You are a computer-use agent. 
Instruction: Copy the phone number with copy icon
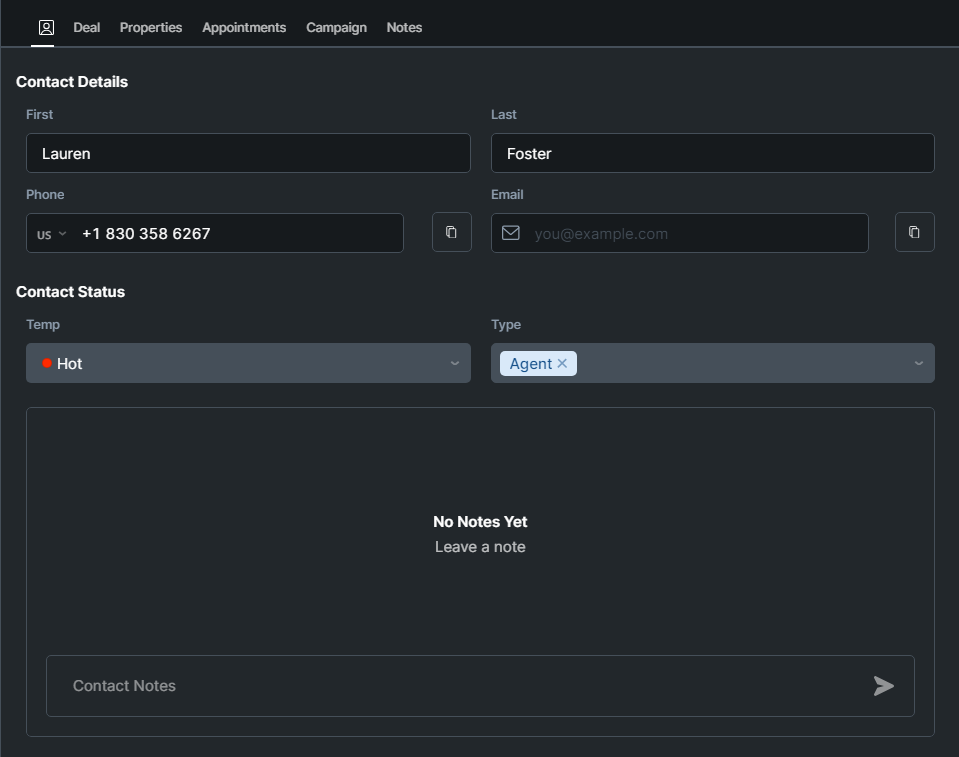pos(451,232)
